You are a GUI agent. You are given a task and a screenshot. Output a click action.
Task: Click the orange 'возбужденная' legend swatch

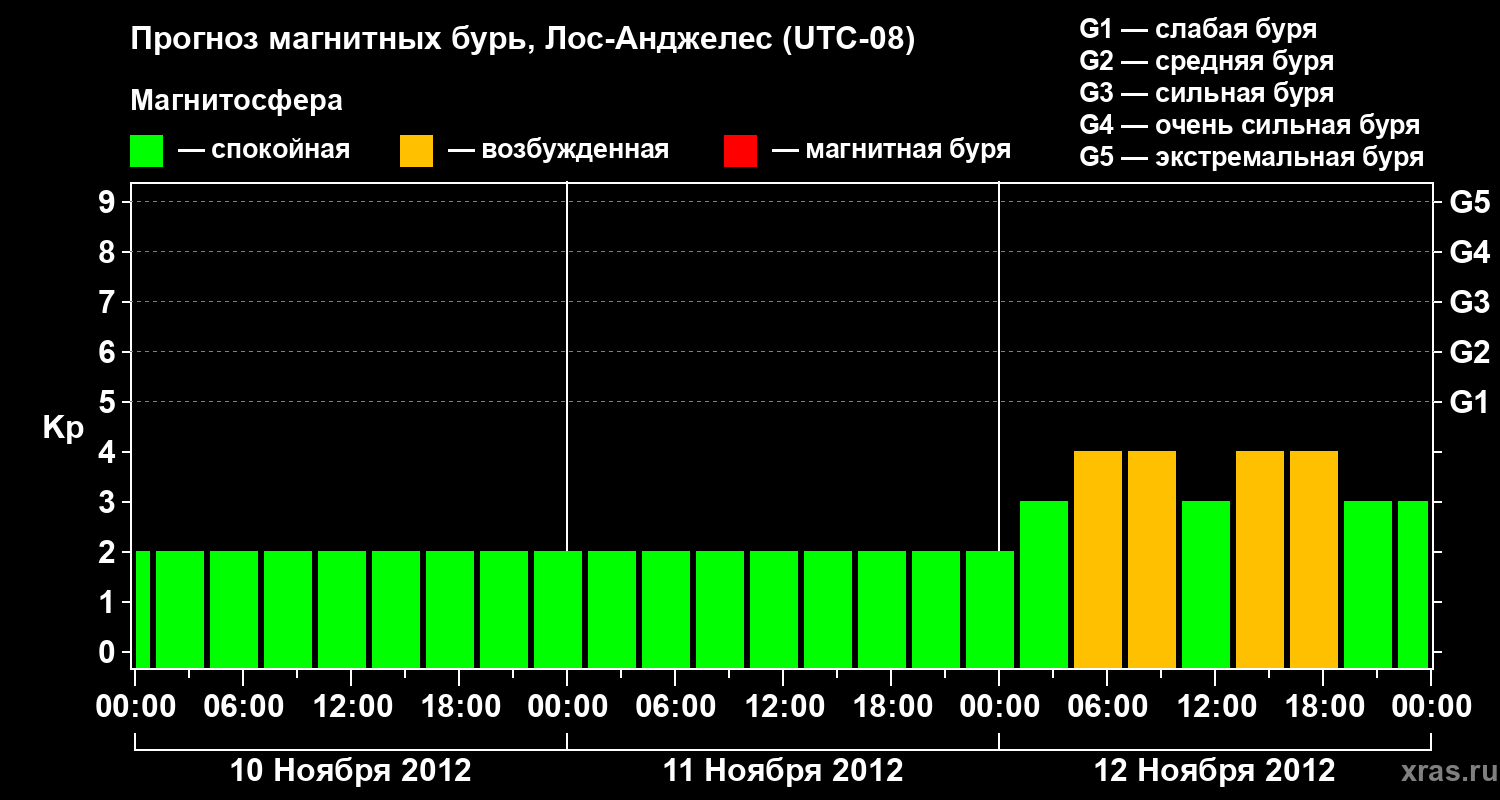[x=417, y=151]
